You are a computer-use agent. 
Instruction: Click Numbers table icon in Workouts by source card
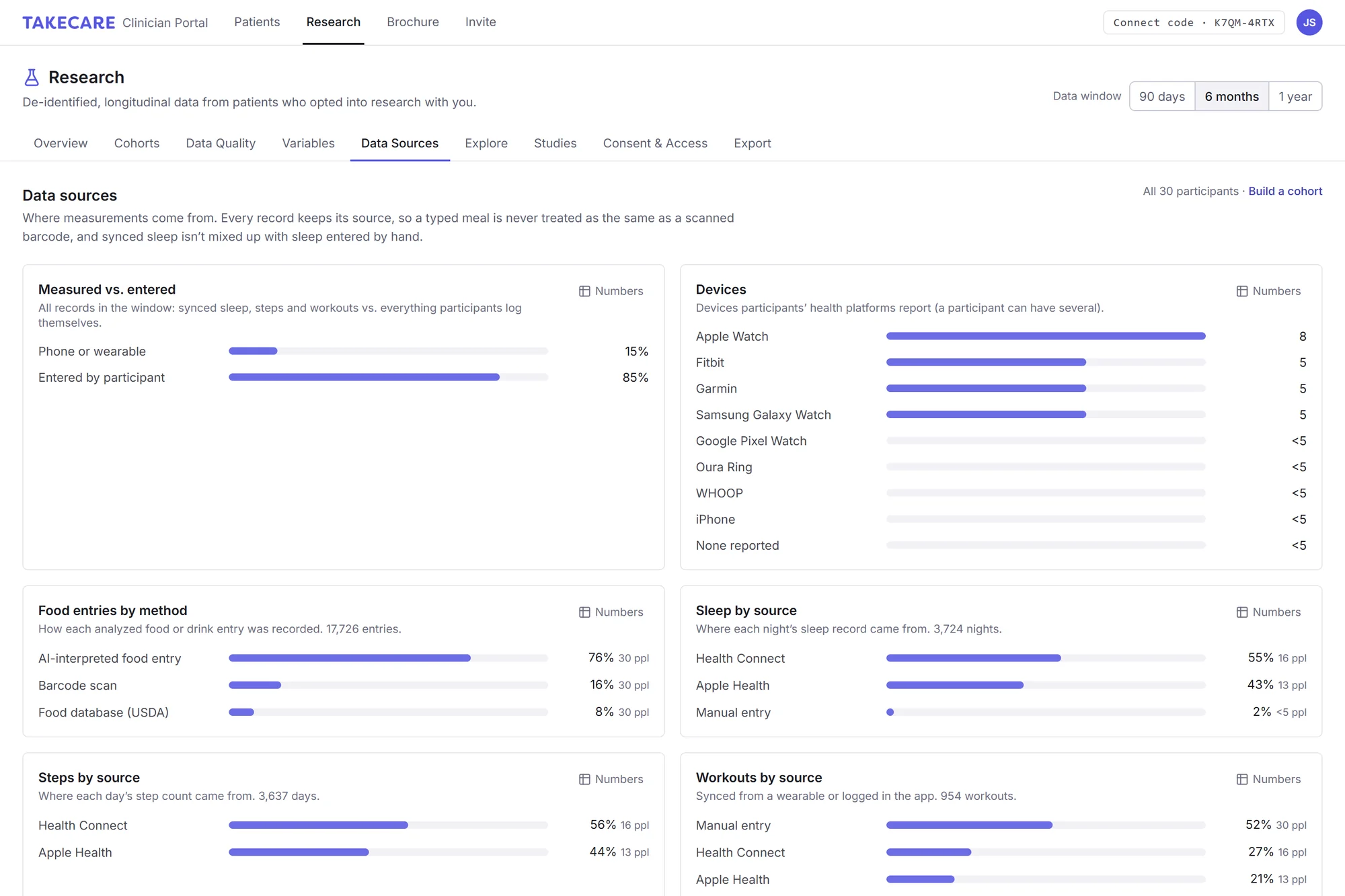click(1242, 779)
